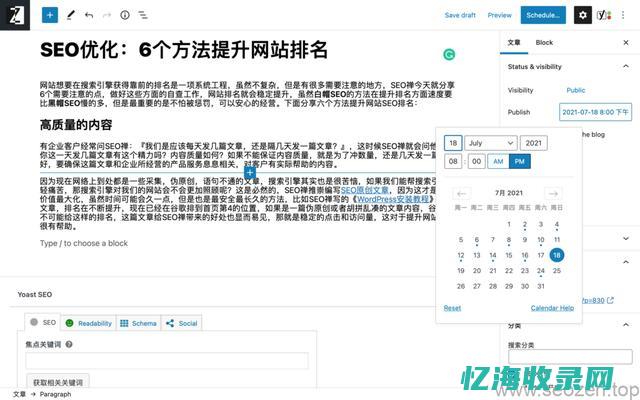
Task: Select calendar day 10
Action: click(541, 240)
